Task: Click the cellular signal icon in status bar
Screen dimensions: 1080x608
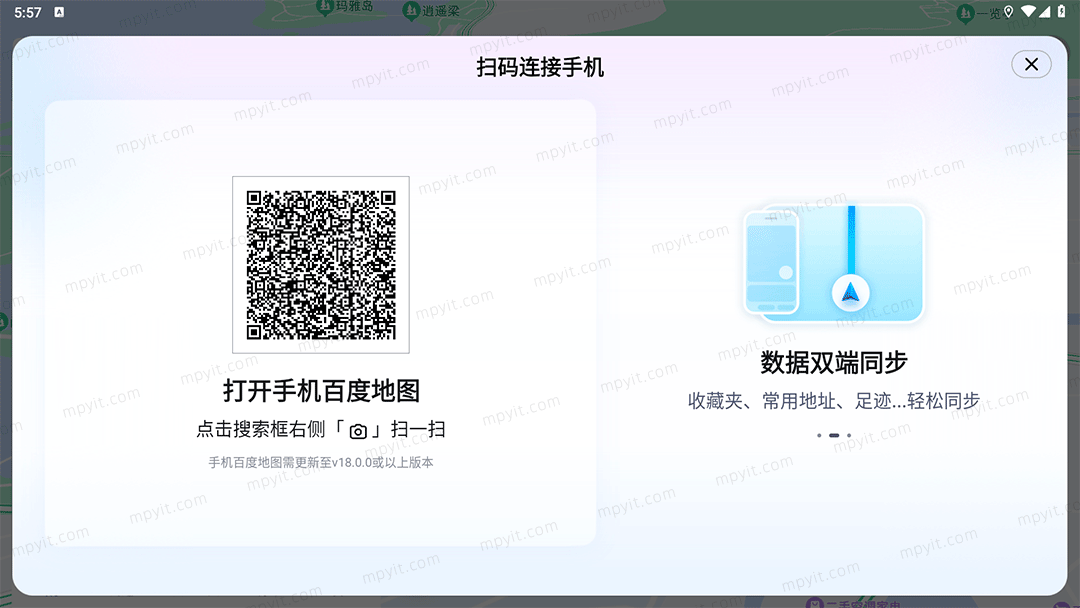Action: 1045,12
